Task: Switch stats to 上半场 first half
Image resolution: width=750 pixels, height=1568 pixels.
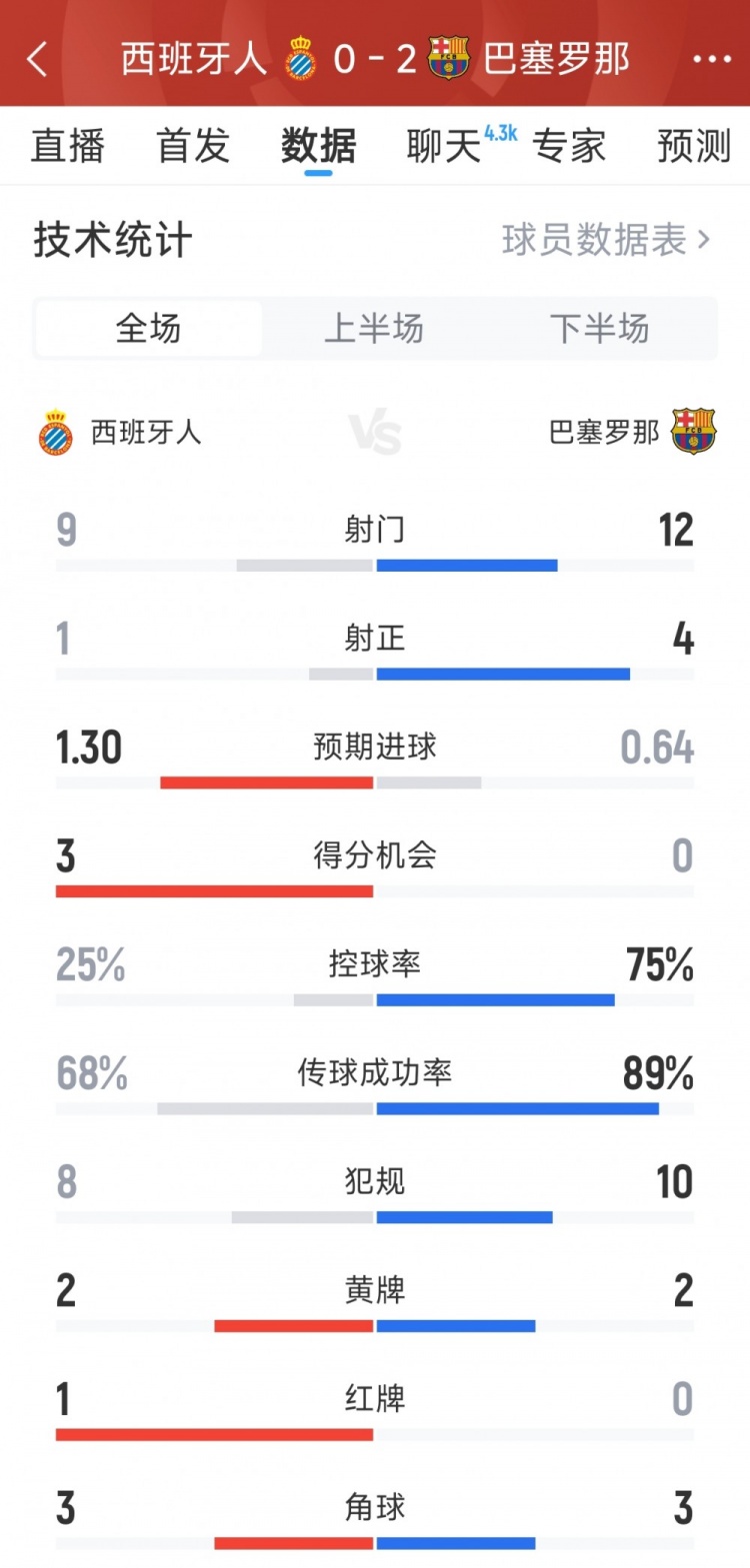Action: 374,329
